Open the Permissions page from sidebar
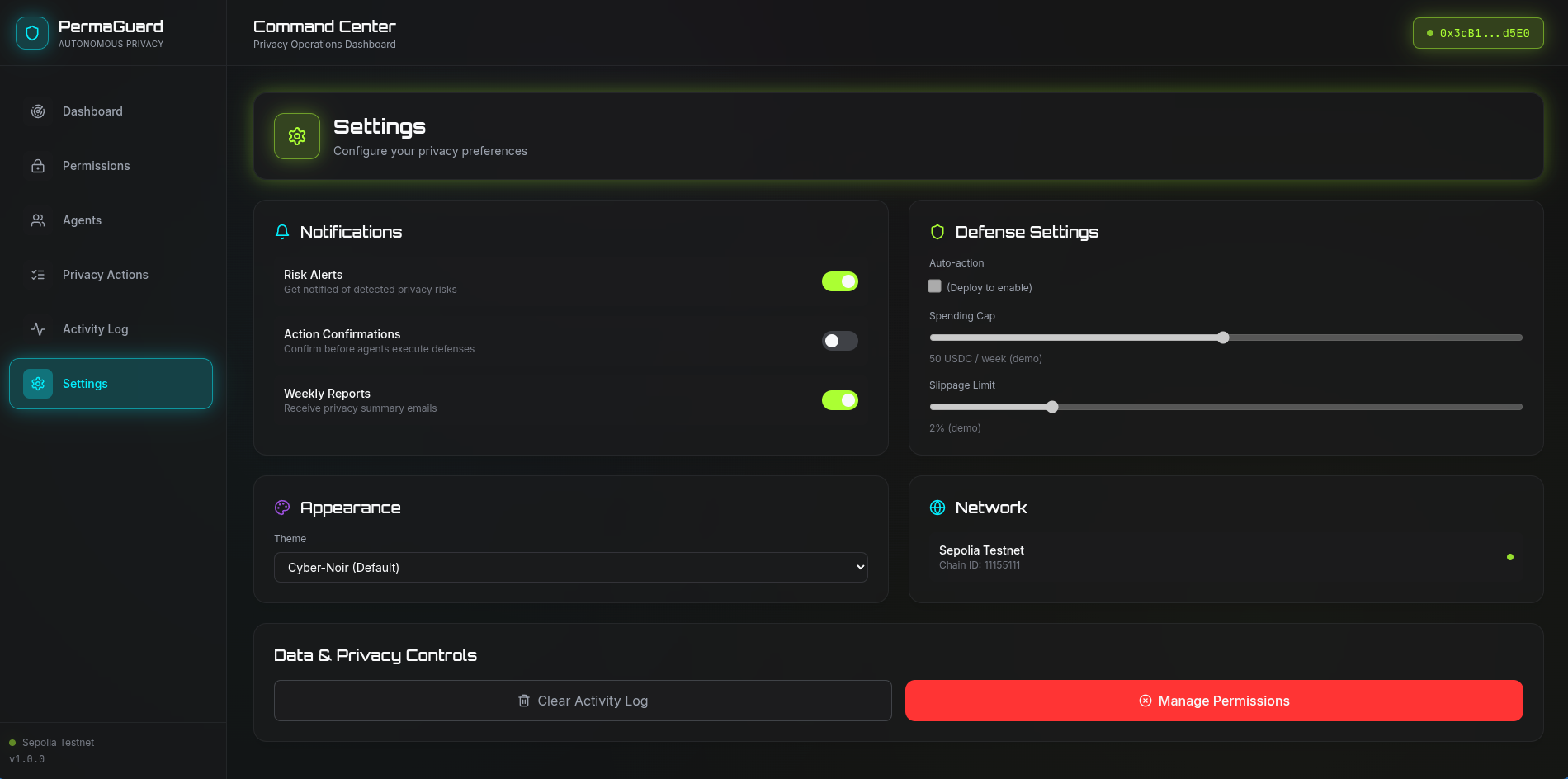The image size is (1568, 779). coord(96,166)
